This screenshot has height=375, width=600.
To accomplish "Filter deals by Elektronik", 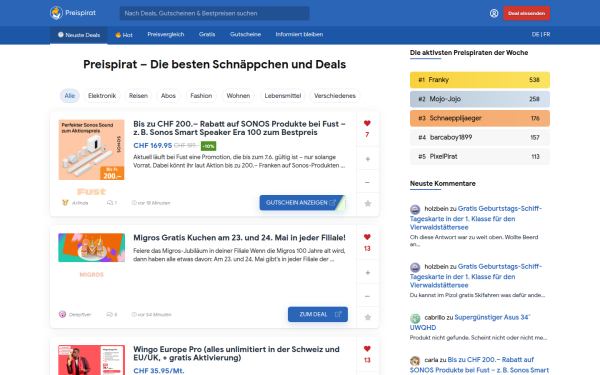I will (x=102, y=96).
